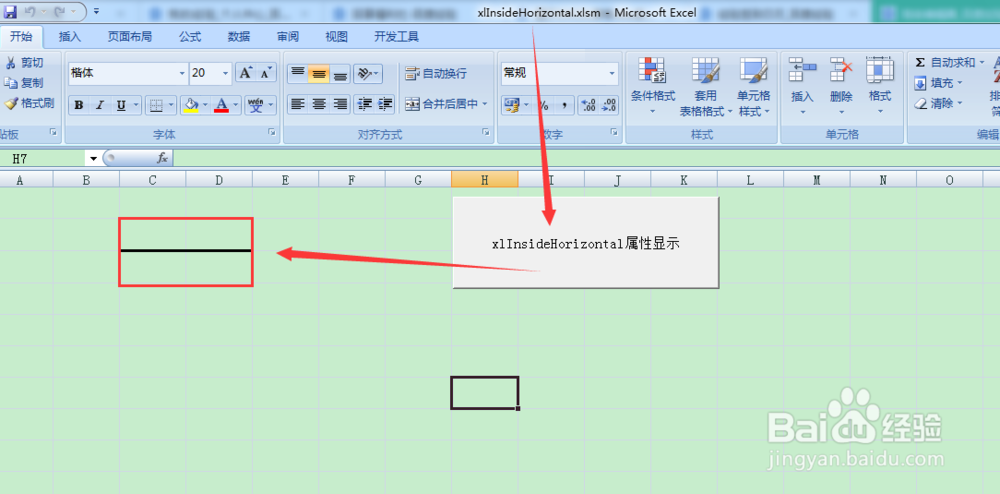Click the decrease indent icon
The height and width of the screenshot is (494, 1000).
(364, 103)
